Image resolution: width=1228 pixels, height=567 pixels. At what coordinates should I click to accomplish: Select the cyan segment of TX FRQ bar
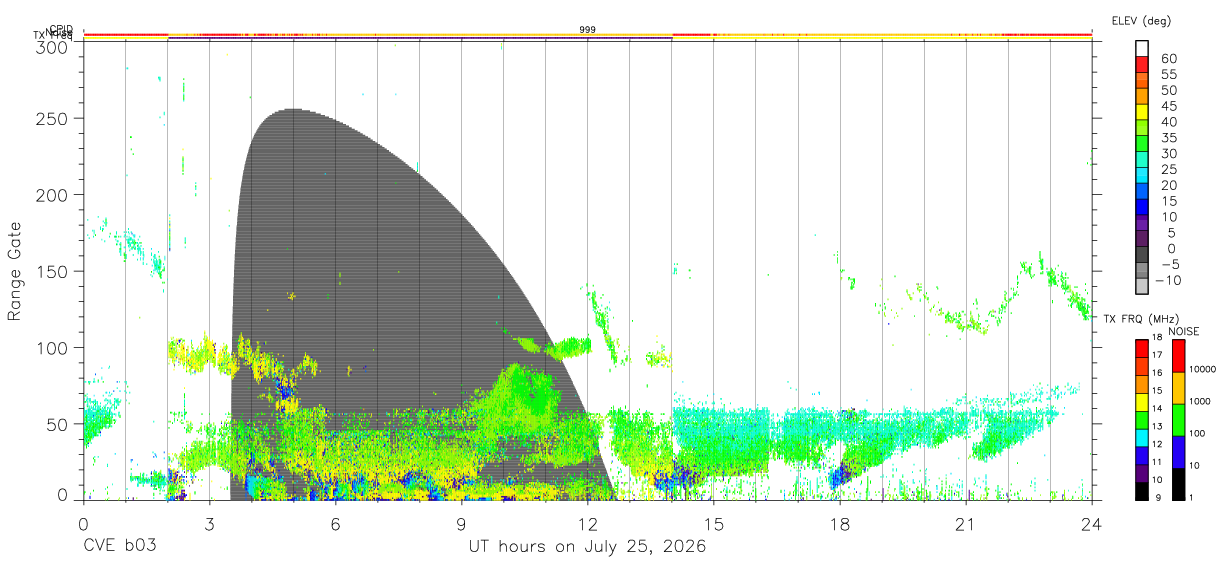(1141, 437)
